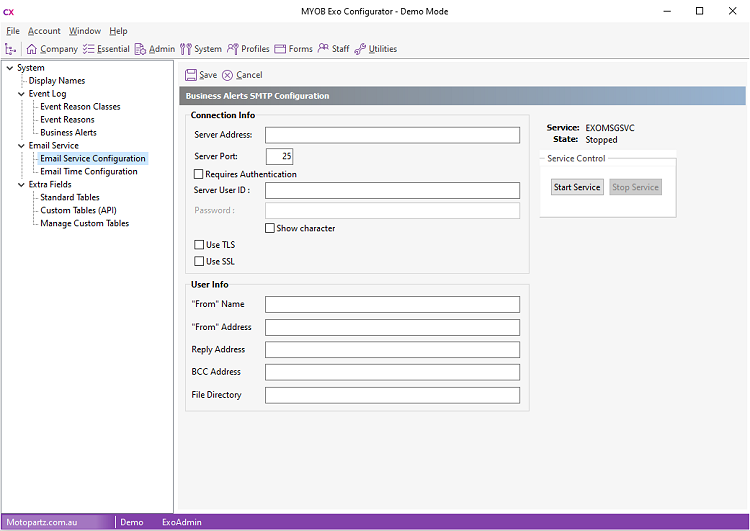Select Business Alerts tree item

68,133
